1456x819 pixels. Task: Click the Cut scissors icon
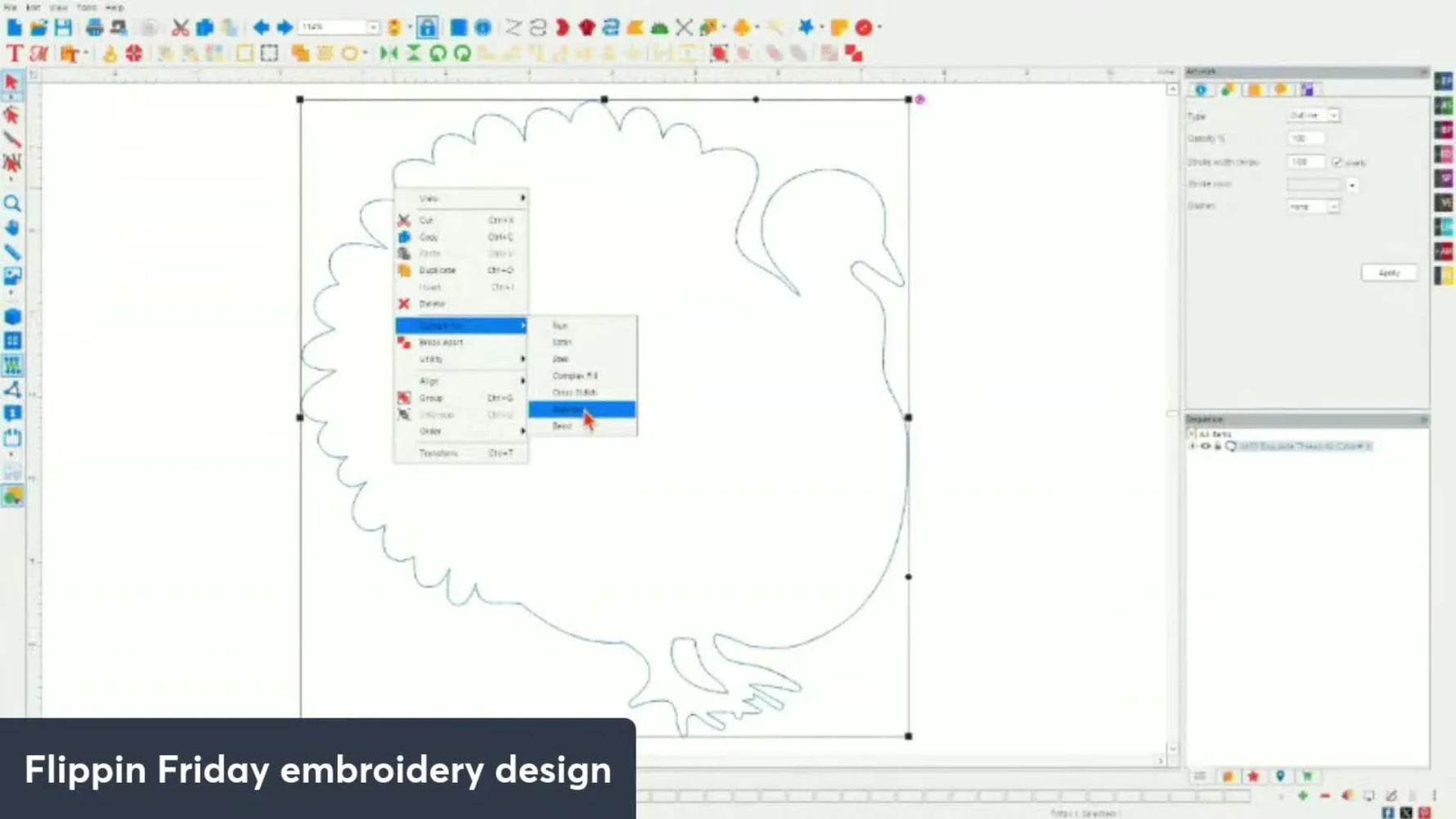point(181,27)
